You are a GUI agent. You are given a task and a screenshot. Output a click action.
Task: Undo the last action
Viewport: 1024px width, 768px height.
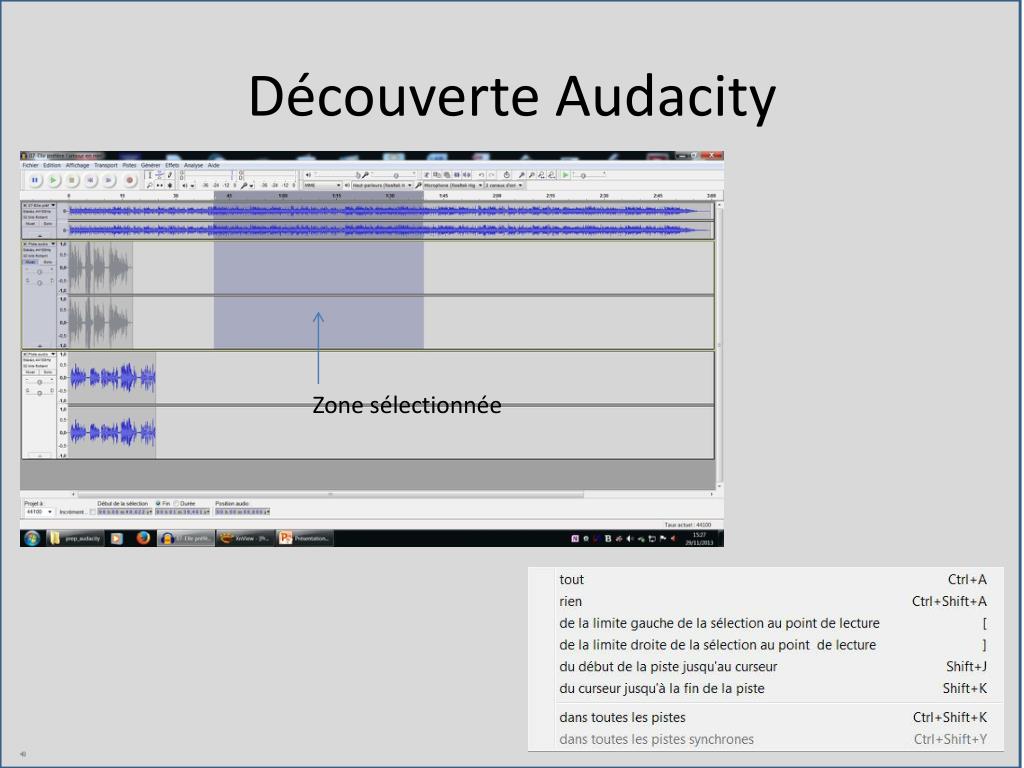[481, 175]
